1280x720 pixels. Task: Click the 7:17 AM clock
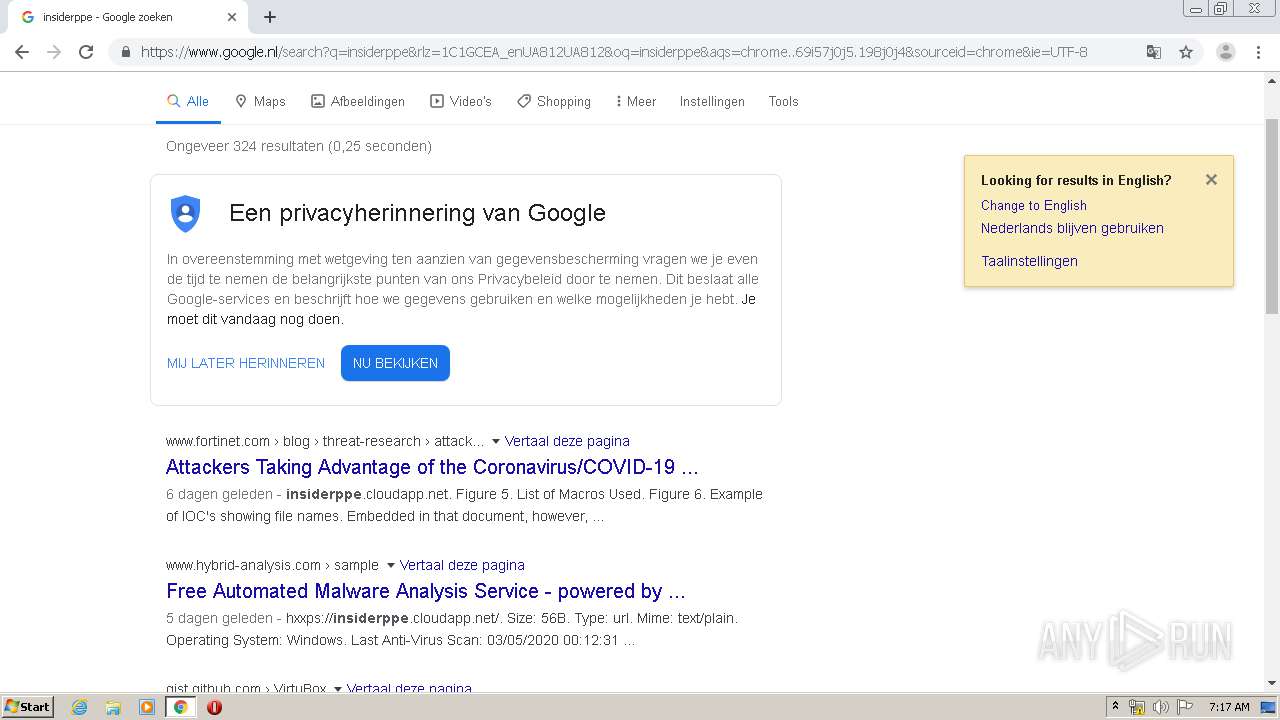[x=1229, y=707]
